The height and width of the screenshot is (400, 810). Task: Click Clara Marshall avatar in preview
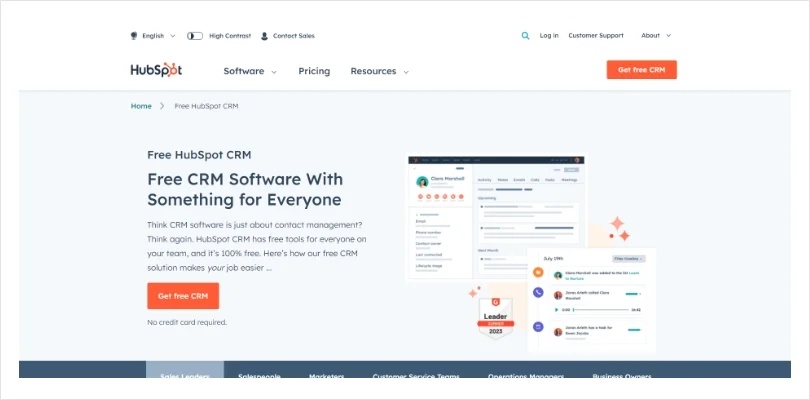[423, 182]
